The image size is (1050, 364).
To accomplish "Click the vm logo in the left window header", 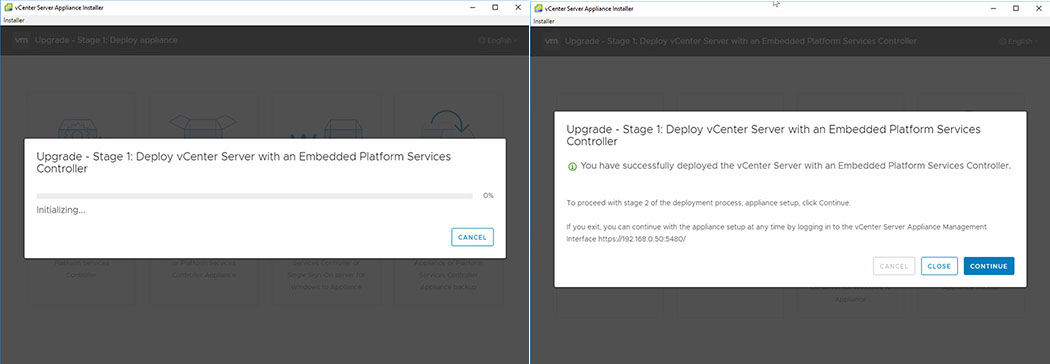I will (x=21, y=40).
